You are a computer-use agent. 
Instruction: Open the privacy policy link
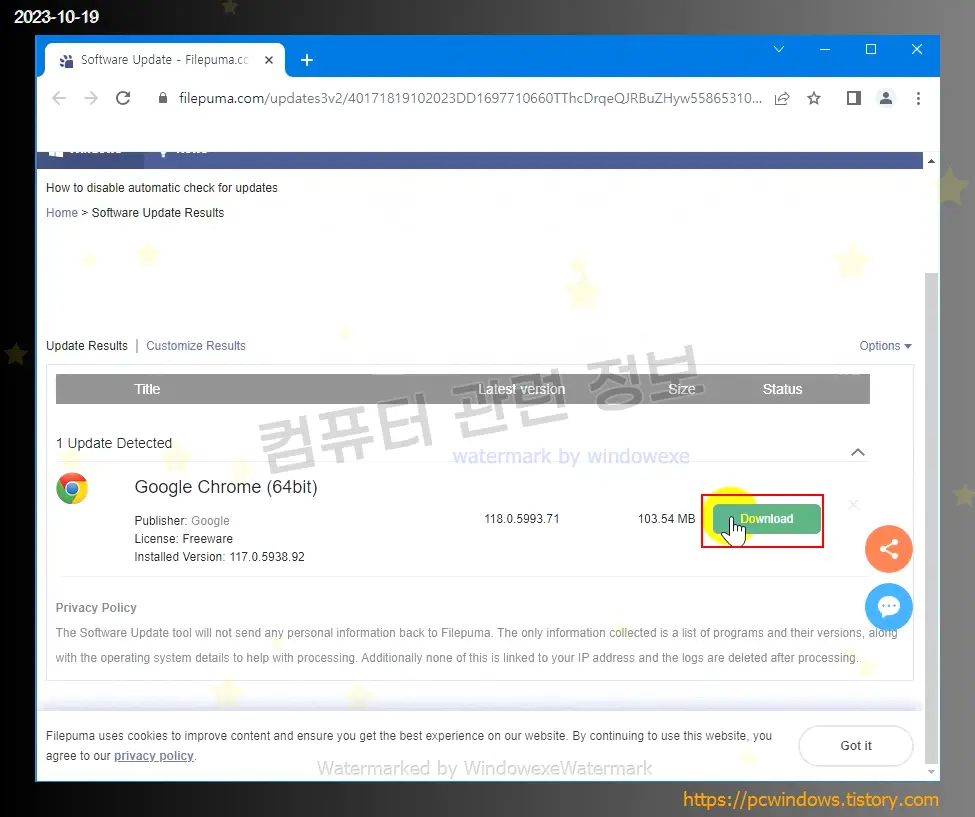(x=154, y=755)
